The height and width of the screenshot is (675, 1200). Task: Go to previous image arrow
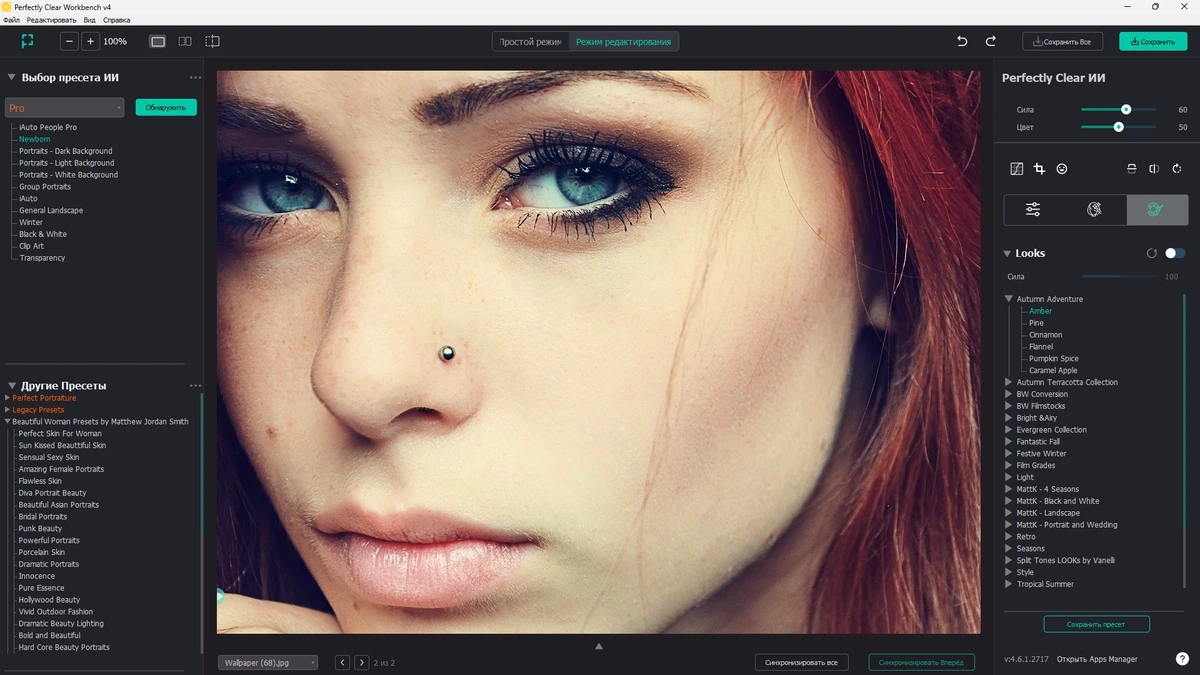(x=342, y=662)
